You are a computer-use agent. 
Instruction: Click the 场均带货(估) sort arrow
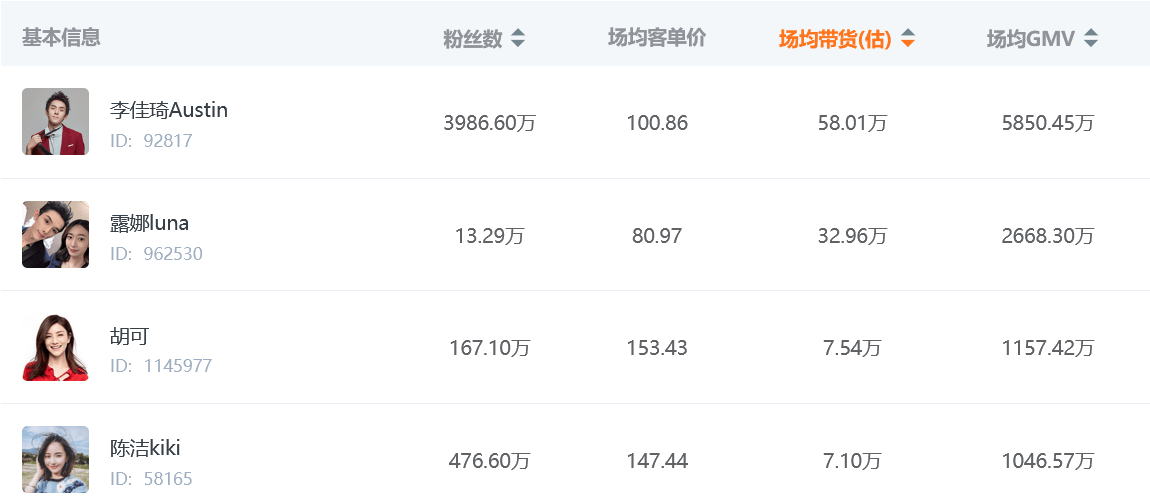pyautogui.click(x=907, y=39)
